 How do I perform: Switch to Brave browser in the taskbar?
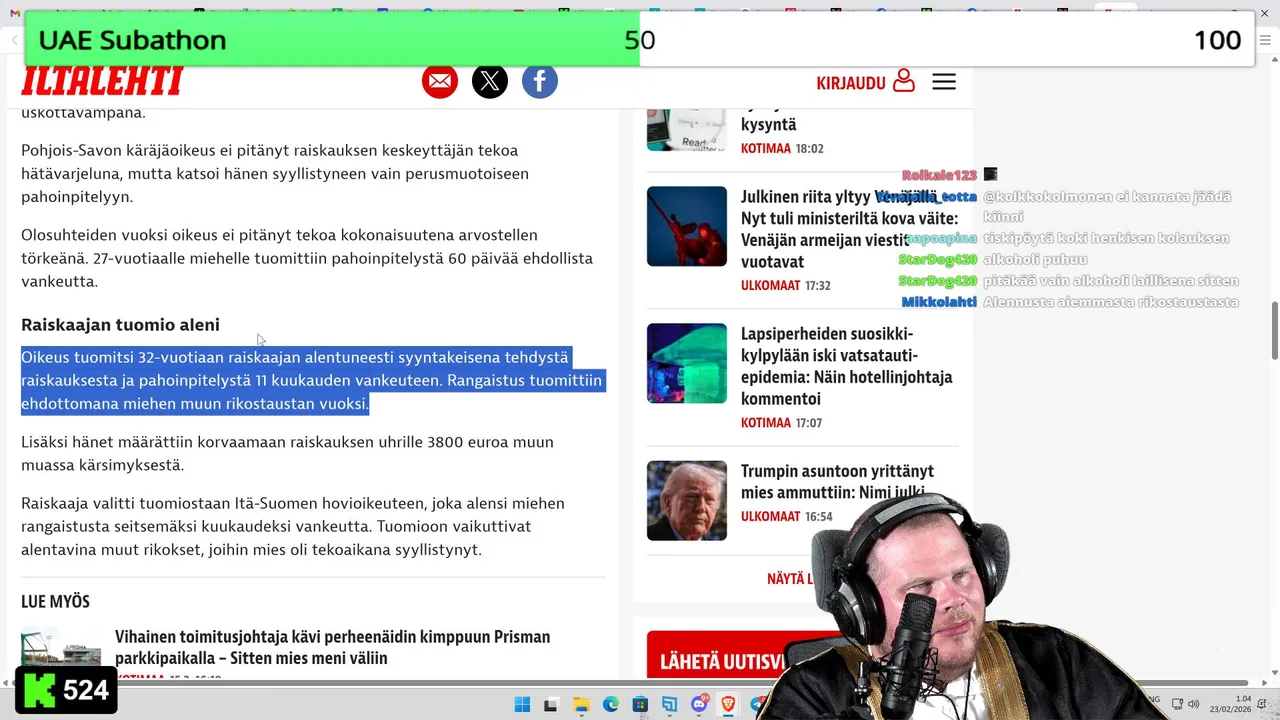(x=728, y=705)
